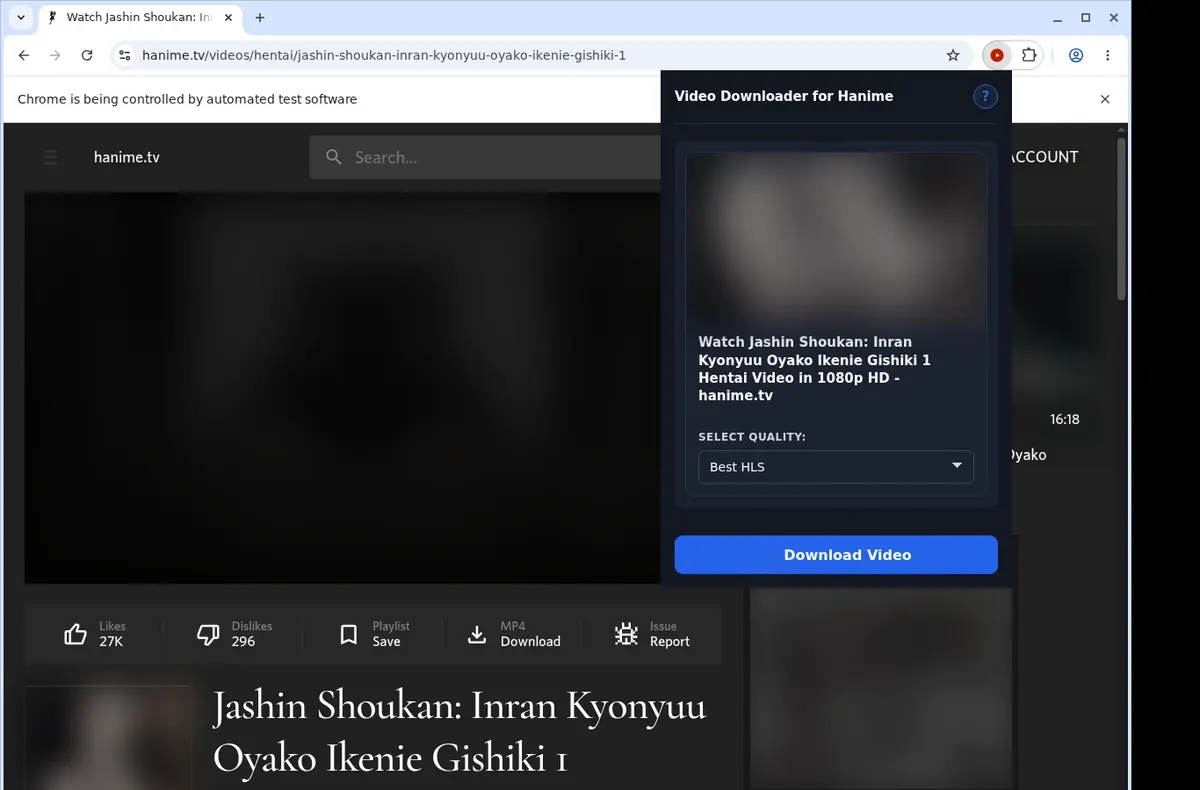Open the cover thumbnail beside the title
The image size is (1200, 790).
click(108, 737)
